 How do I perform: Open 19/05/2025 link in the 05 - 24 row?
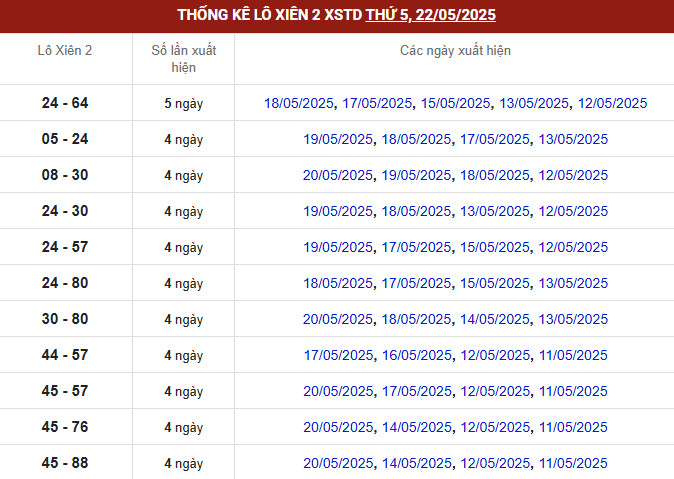coord(338,139)
